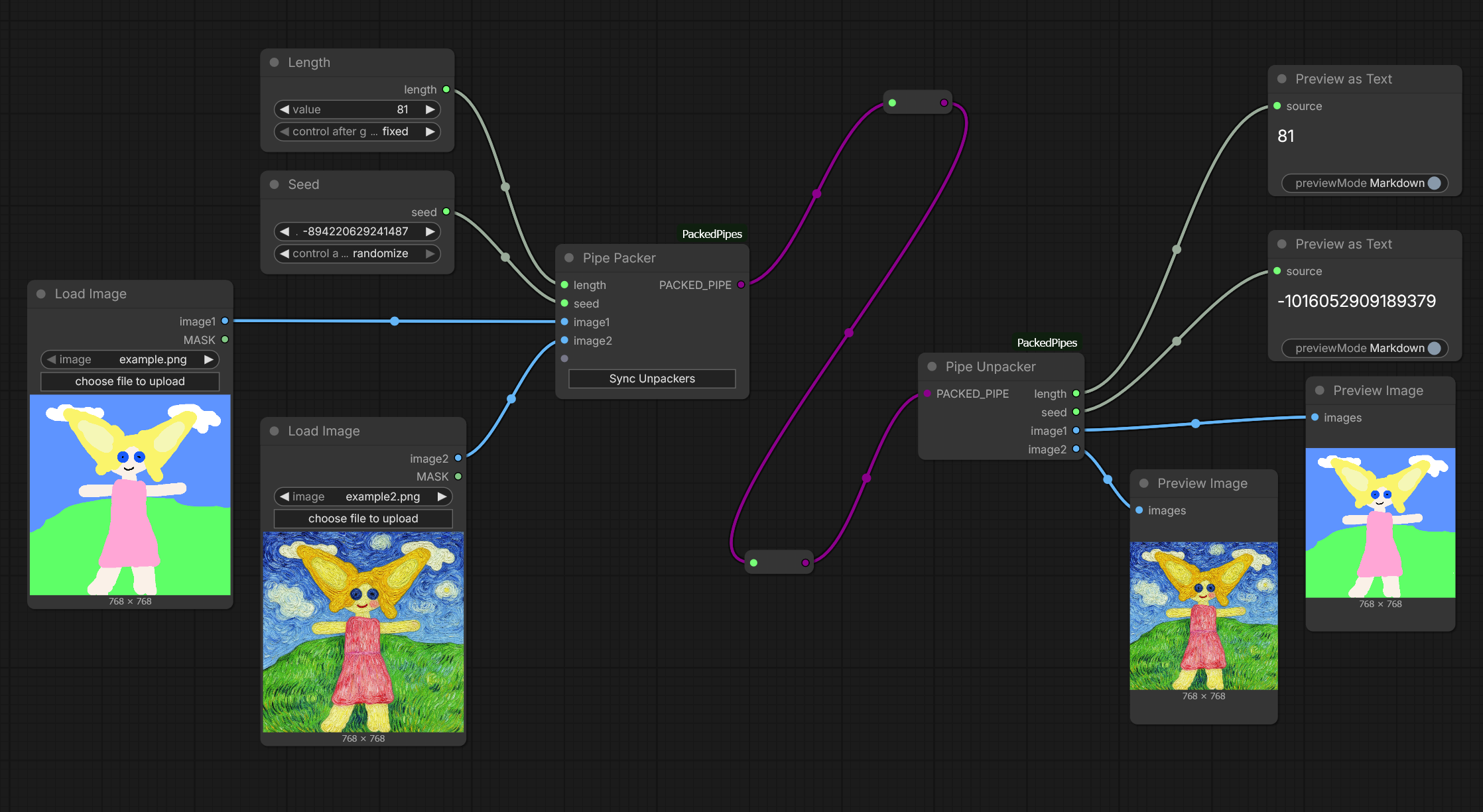The image size is (1483, 812).
Task: Click the Length value field showing 81
Action: [357, 109]
